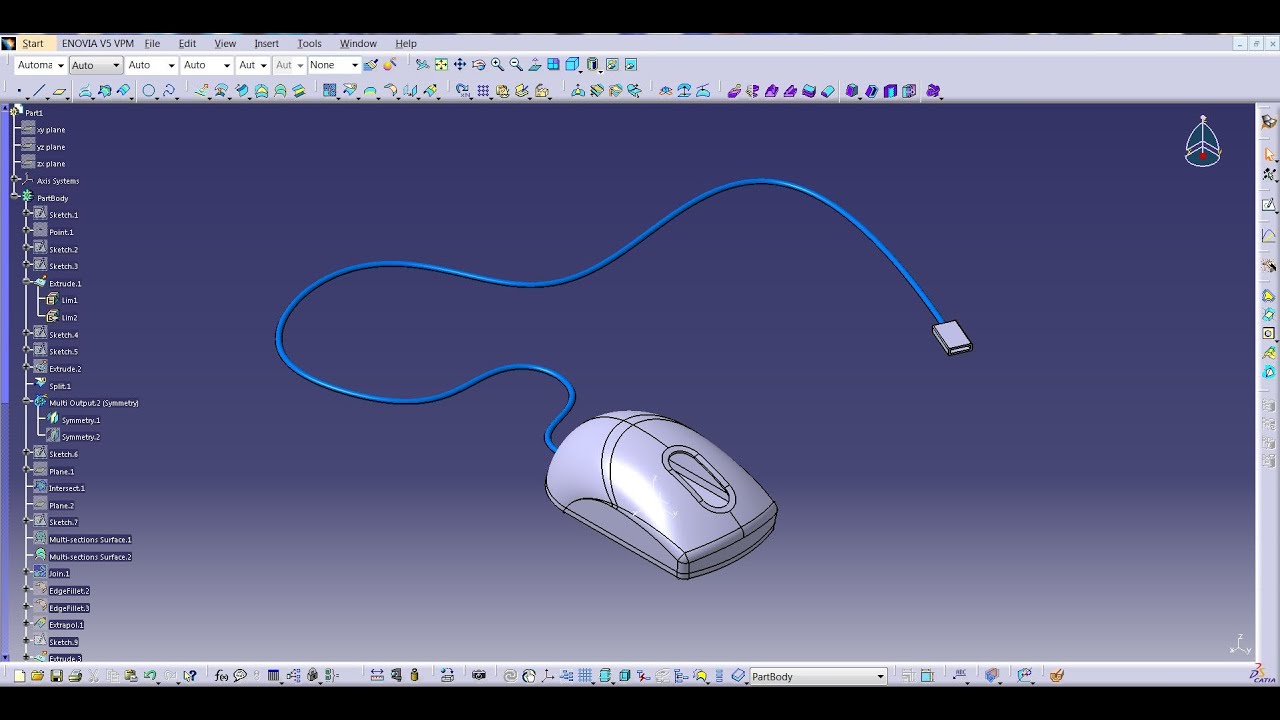Select Symmetry.1 in the tree
The image size is (1280, 720).
pos(81,420)
